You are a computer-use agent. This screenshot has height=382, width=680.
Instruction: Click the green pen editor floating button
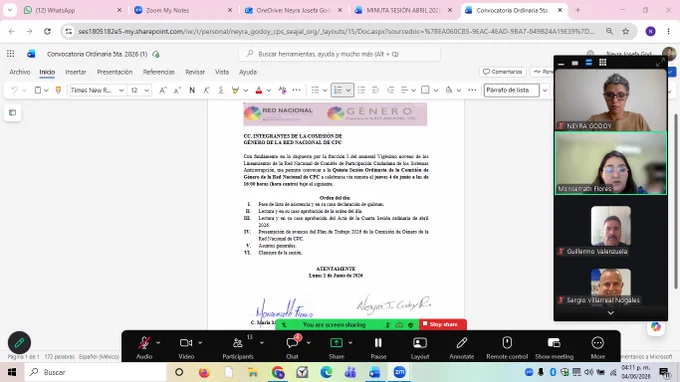pyautogui.click(x=19, y=343)
